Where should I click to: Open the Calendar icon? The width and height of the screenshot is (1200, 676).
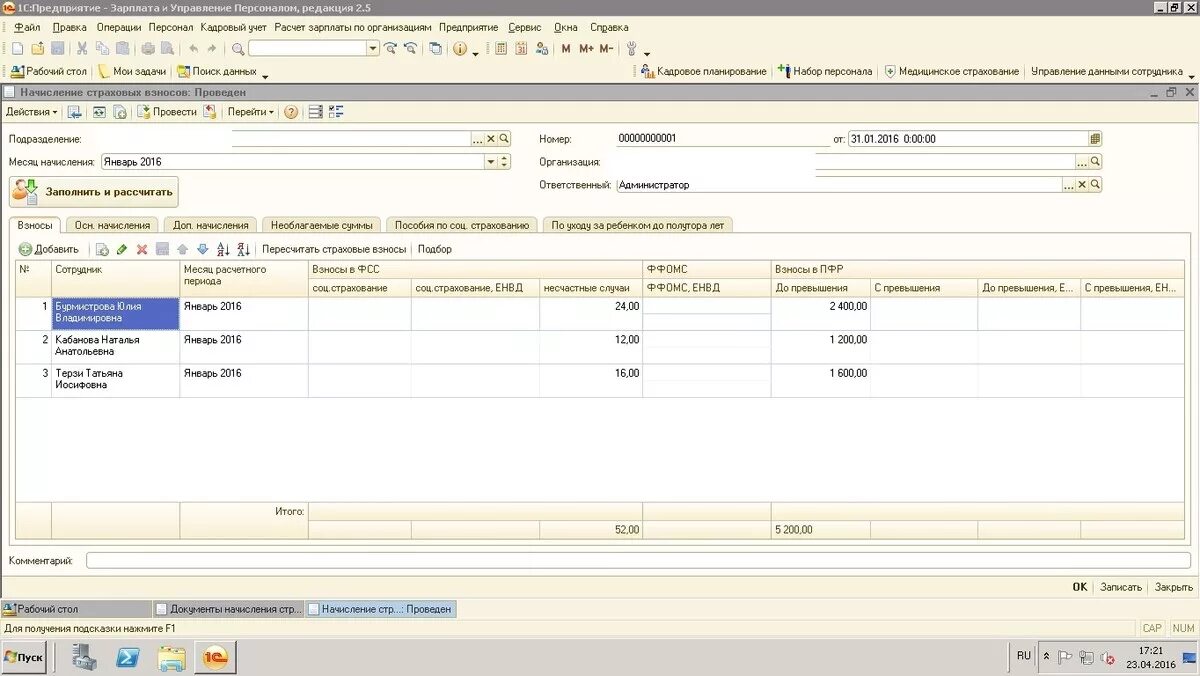coord(521,48)
